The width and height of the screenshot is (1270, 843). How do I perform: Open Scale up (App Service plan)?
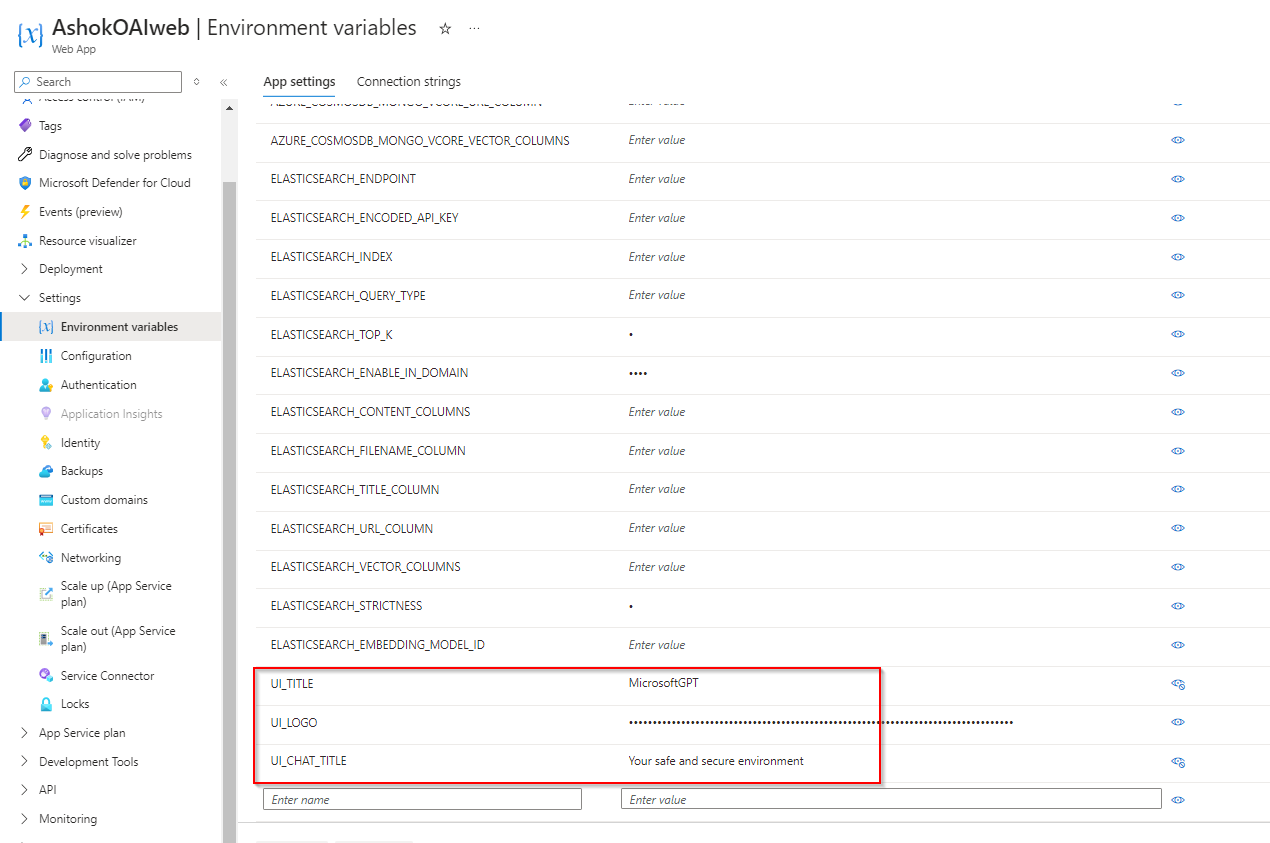[x=116, y=594]
